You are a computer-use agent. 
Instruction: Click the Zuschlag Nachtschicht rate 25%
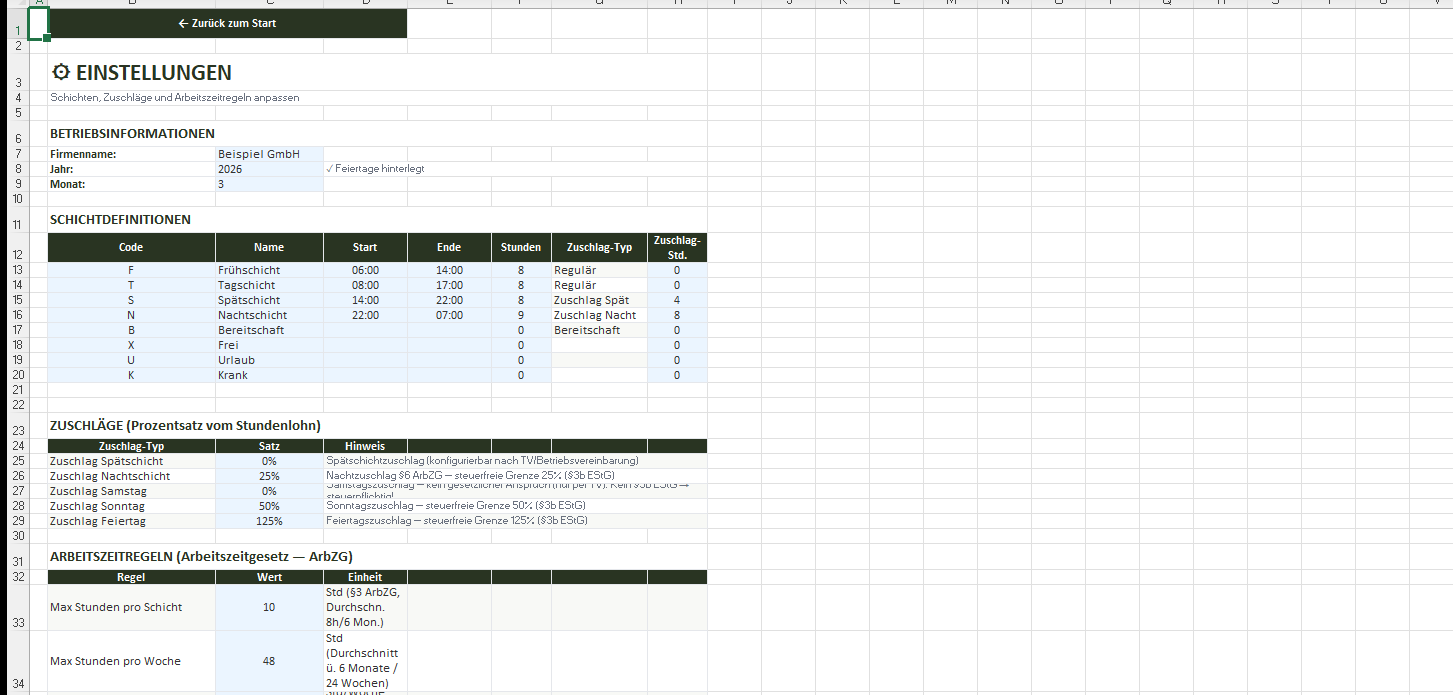(x=268, y=476)
